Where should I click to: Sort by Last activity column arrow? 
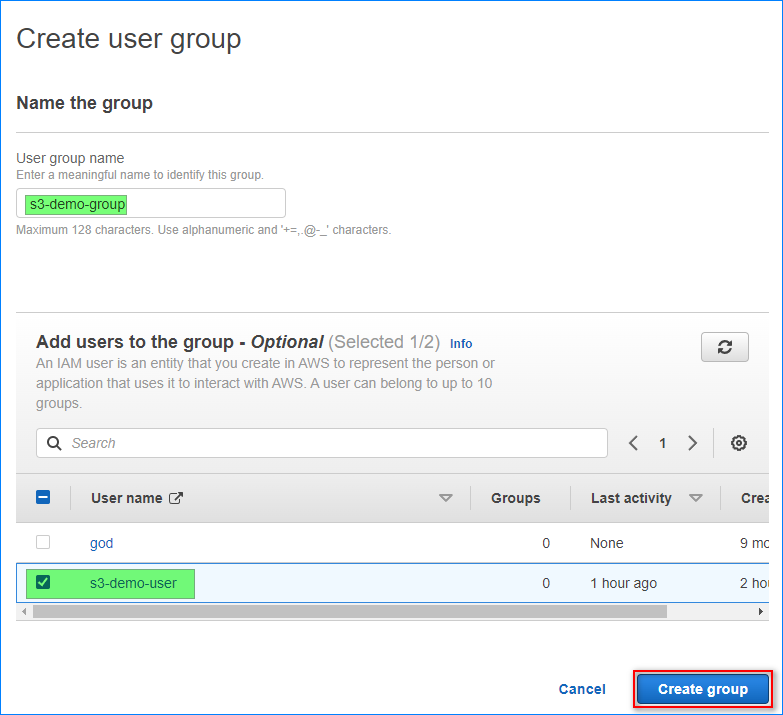[x=696, y=498]
